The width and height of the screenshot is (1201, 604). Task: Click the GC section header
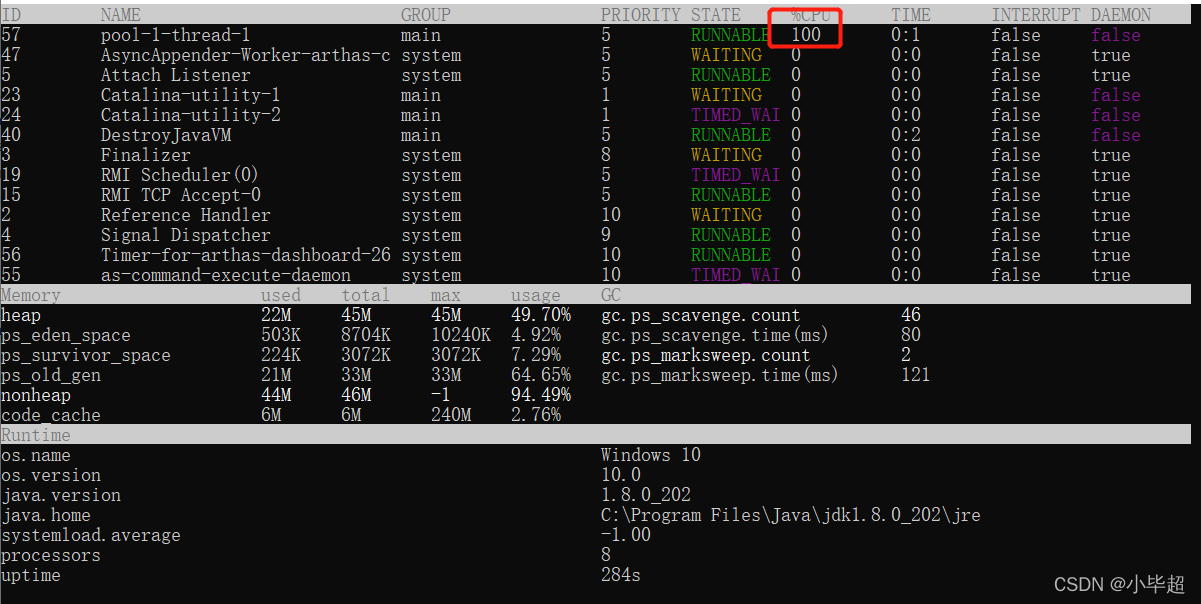tap(611, 295)
